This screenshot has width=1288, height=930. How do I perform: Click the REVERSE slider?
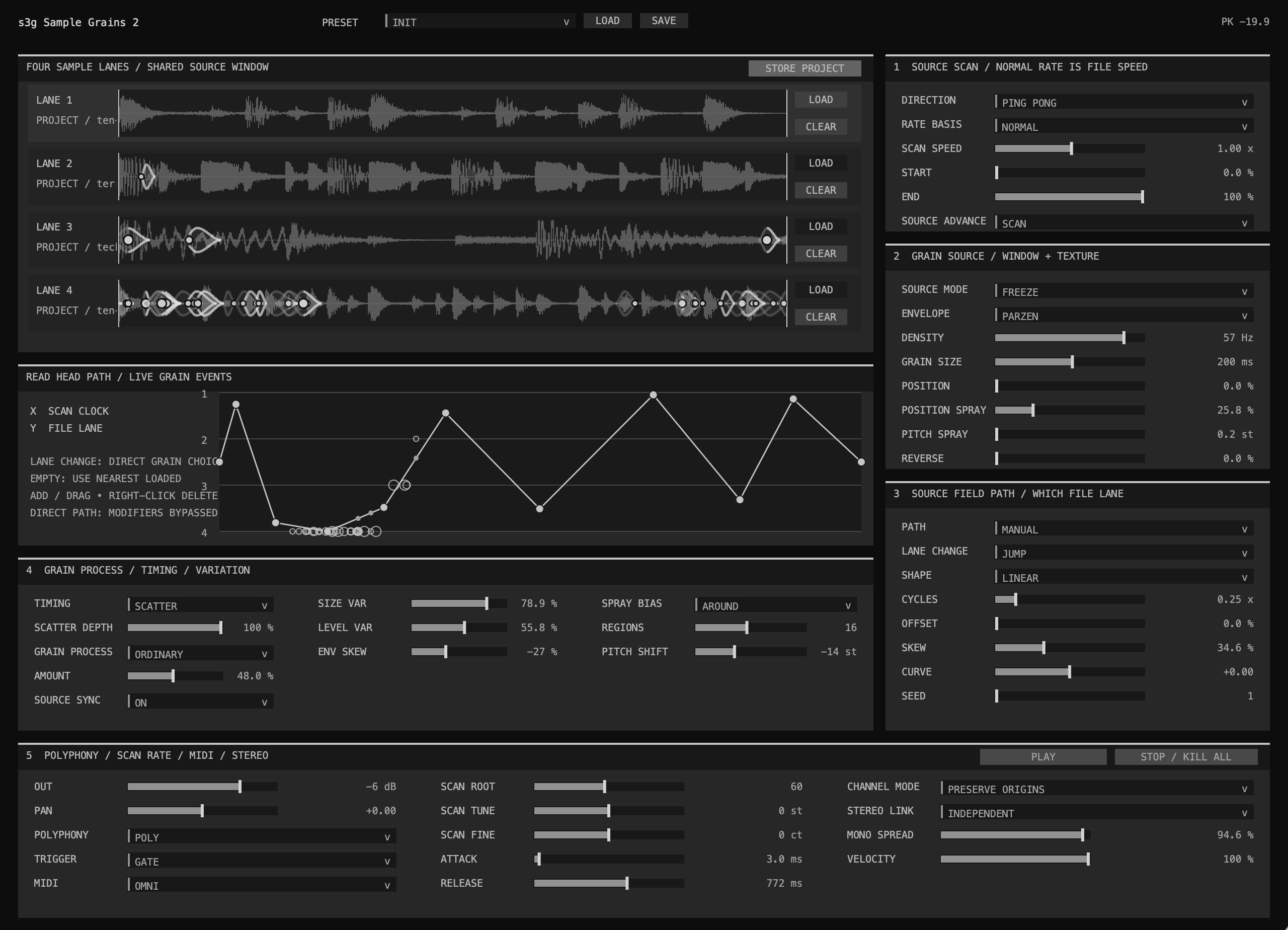(1069, 458)
